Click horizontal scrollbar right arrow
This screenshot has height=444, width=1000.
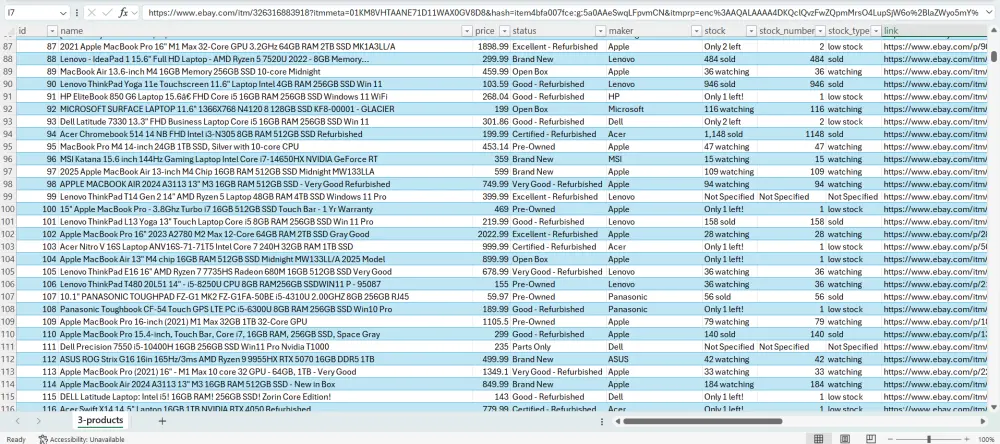click(983, 421)
